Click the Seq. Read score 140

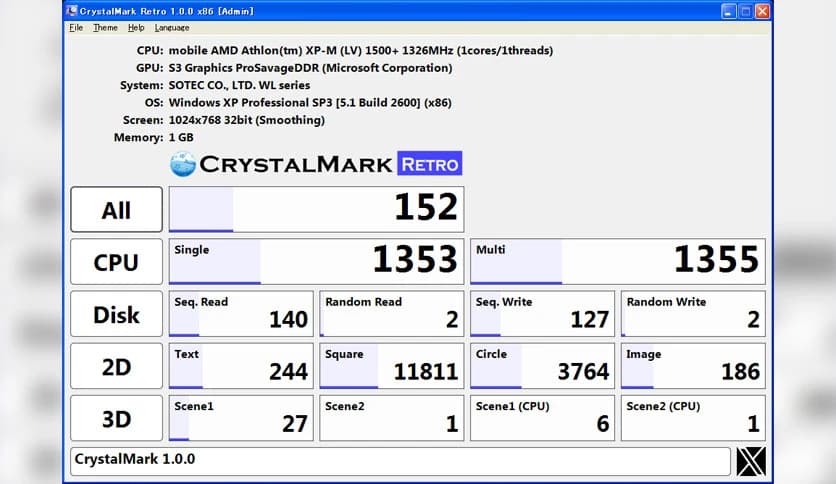(241, 314)
